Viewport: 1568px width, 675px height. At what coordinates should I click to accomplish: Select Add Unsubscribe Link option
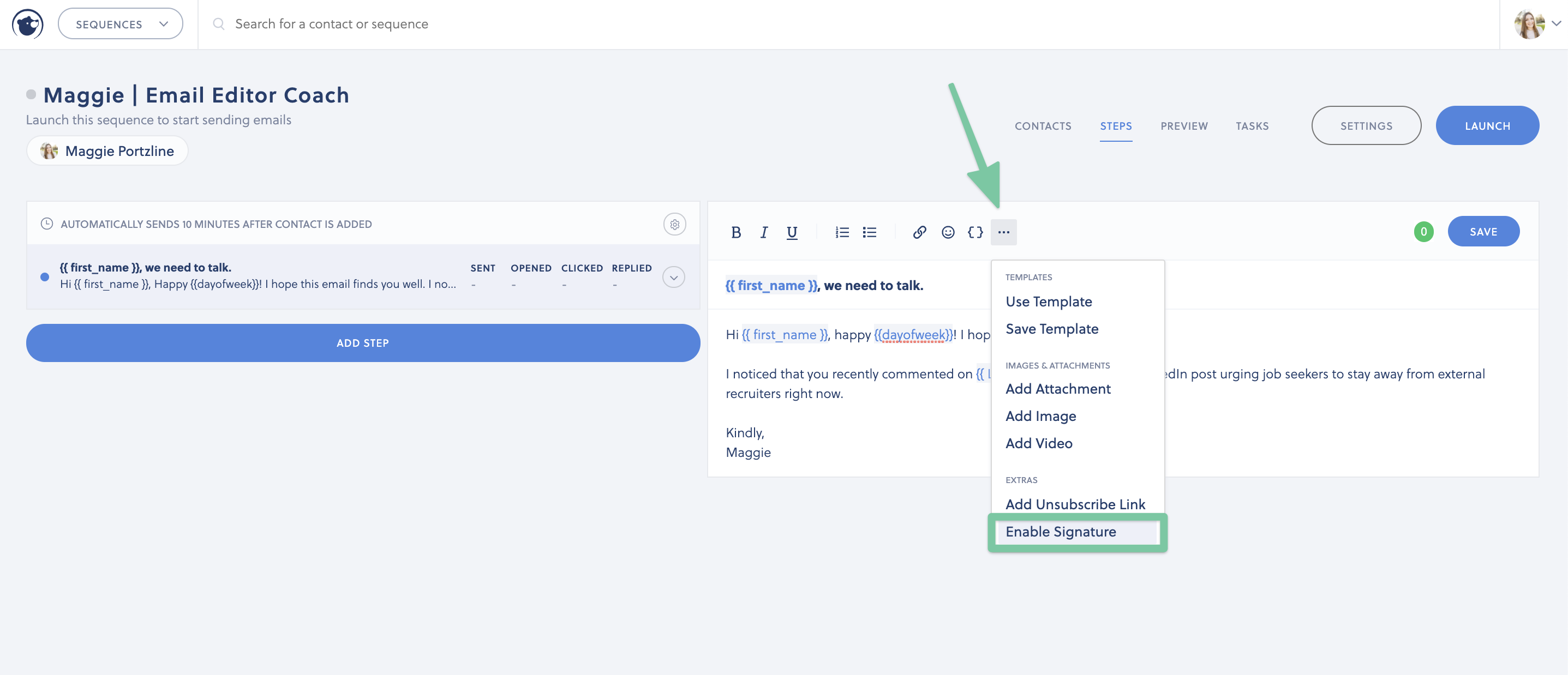[x=1075, y=504]
